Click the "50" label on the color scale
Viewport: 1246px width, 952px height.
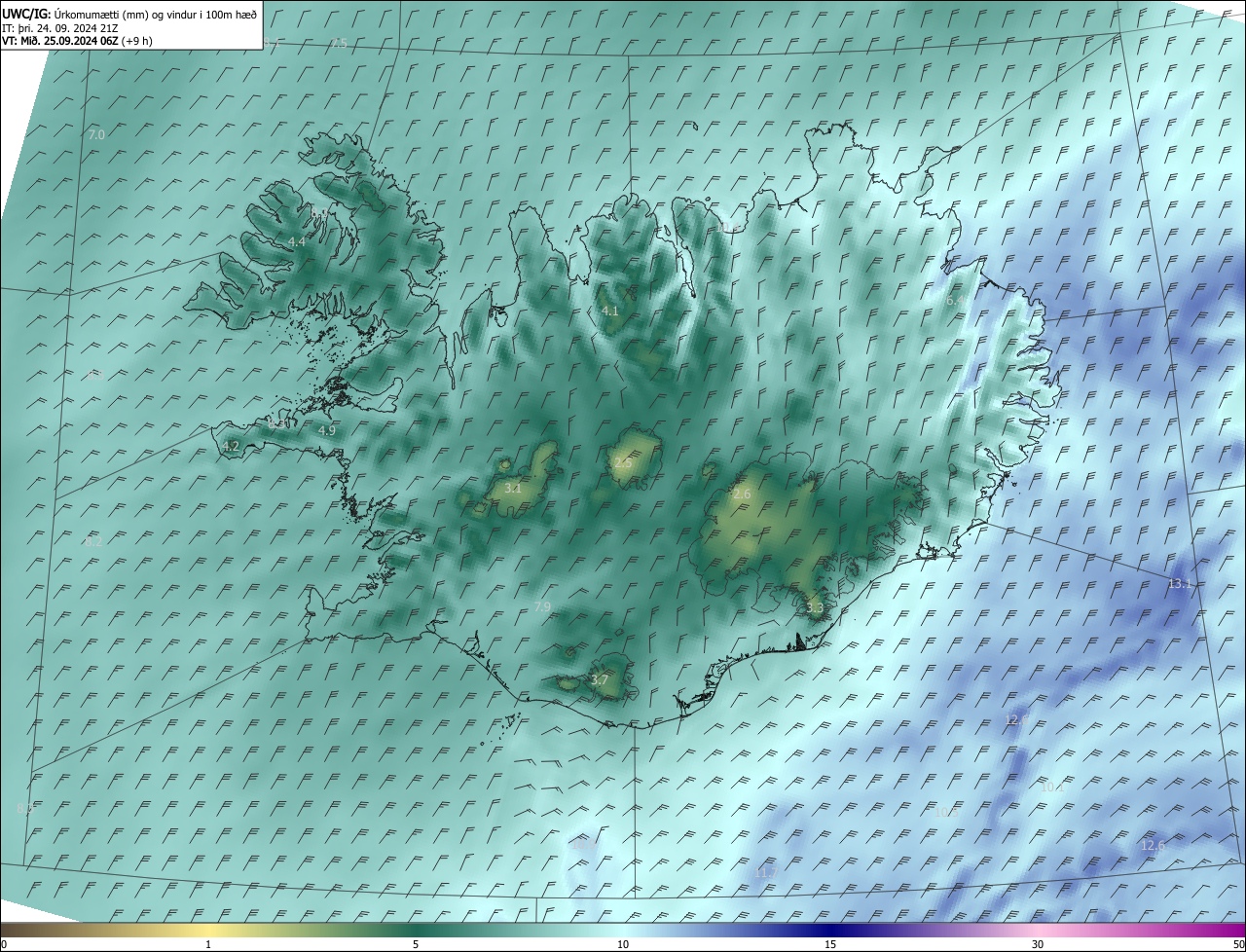pos(1239,944)
